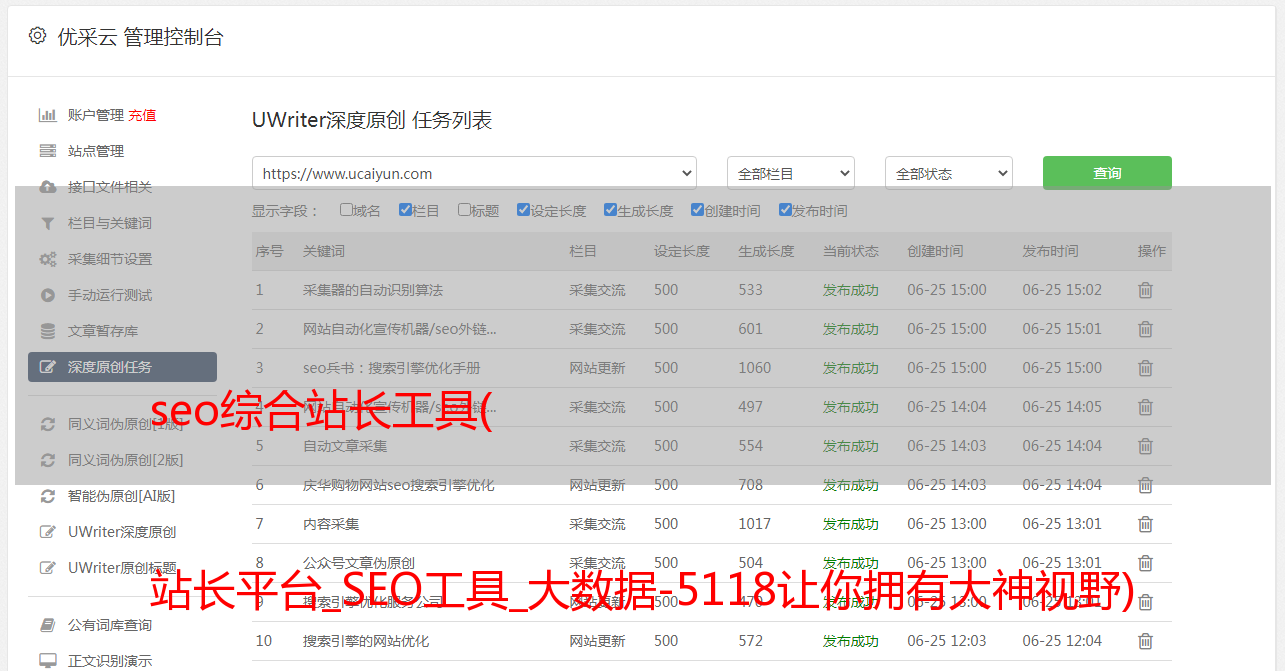
Task: Click keyword 采集器的自动识别算法
Action: click(373, 290)
